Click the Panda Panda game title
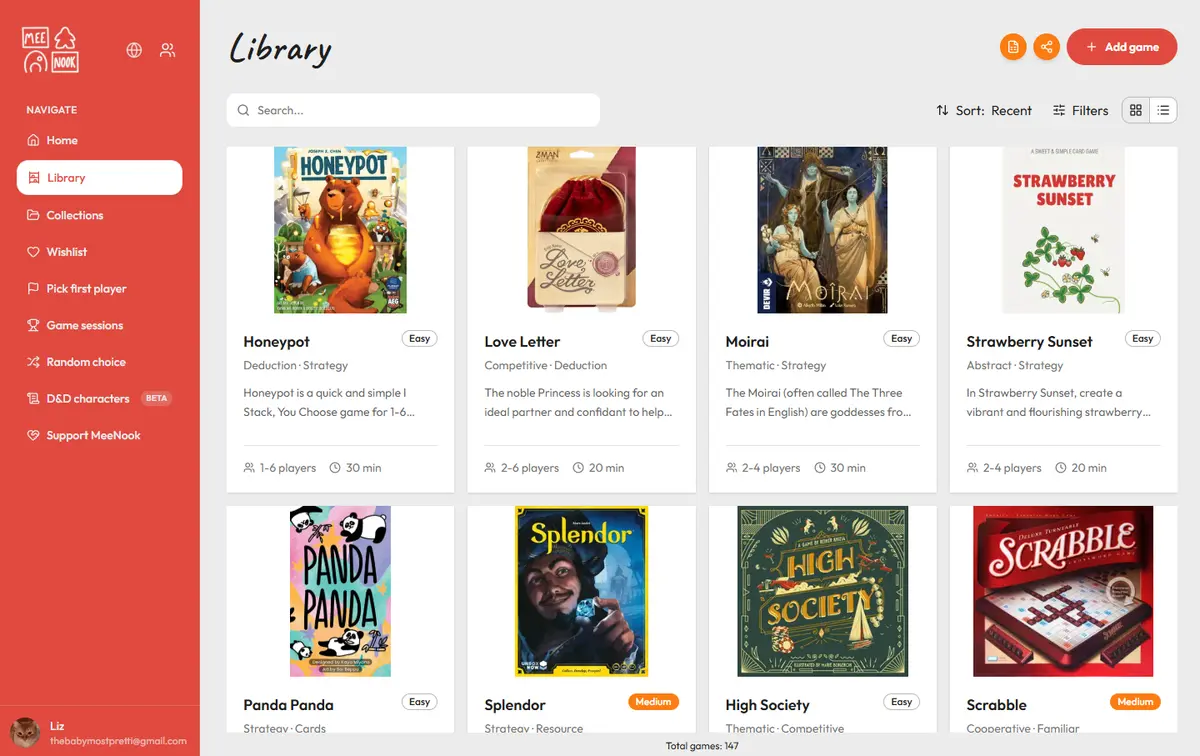 (x=289, y=705)
